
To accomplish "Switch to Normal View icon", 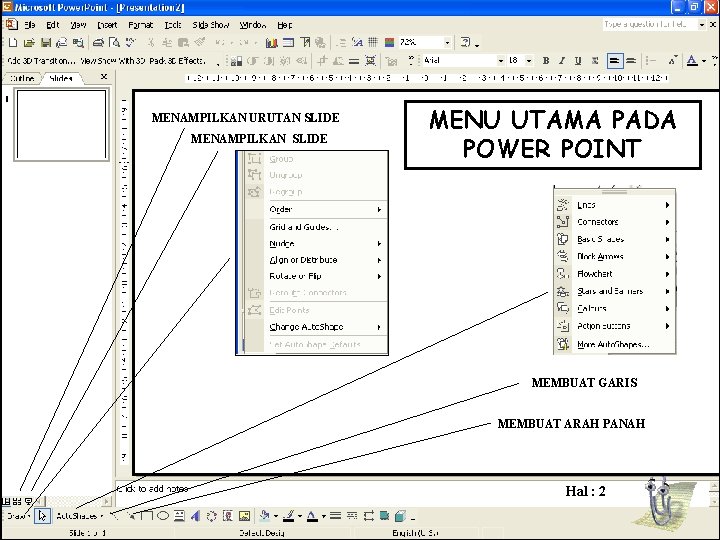I will pyautogui.click(x=6, y=501).
